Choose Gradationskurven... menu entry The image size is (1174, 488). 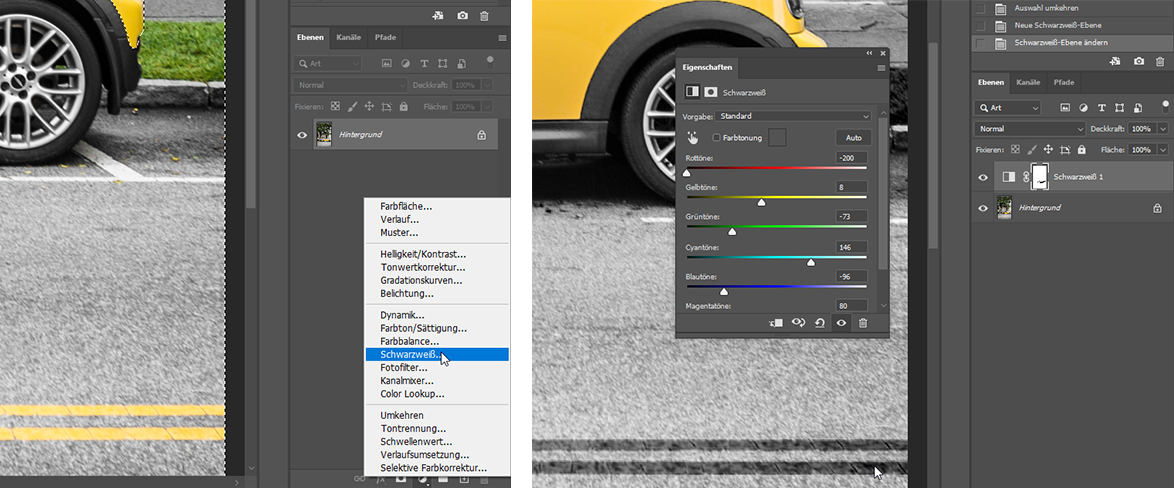[421, 281]
